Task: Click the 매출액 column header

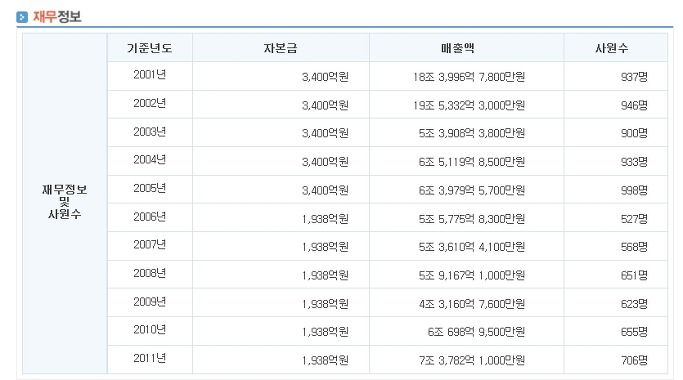Action: (x=457, y=48)
